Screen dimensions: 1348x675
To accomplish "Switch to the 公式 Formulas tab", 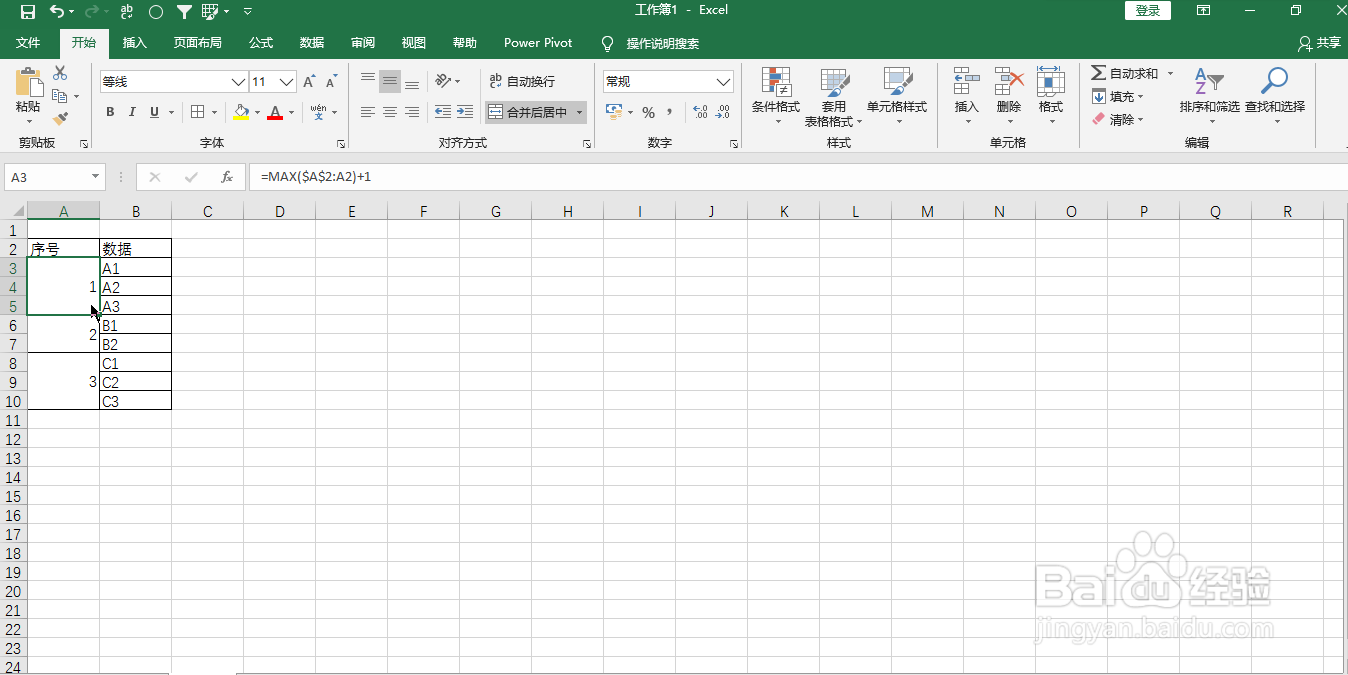I will [x=261, y=43].
